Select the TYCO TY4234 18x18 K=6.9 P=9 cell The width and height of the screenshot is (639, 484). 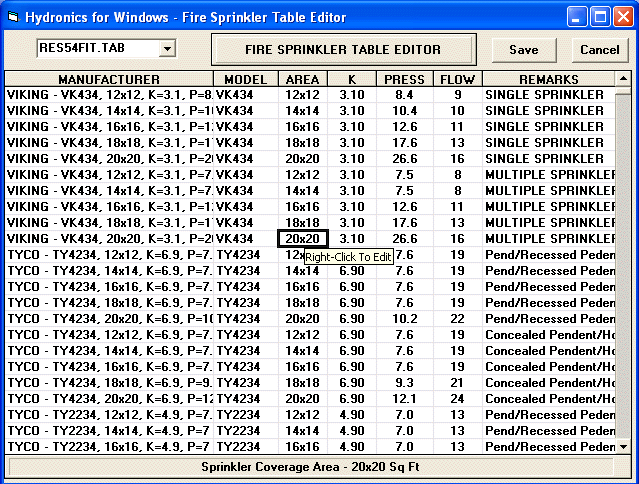[109, 383]
